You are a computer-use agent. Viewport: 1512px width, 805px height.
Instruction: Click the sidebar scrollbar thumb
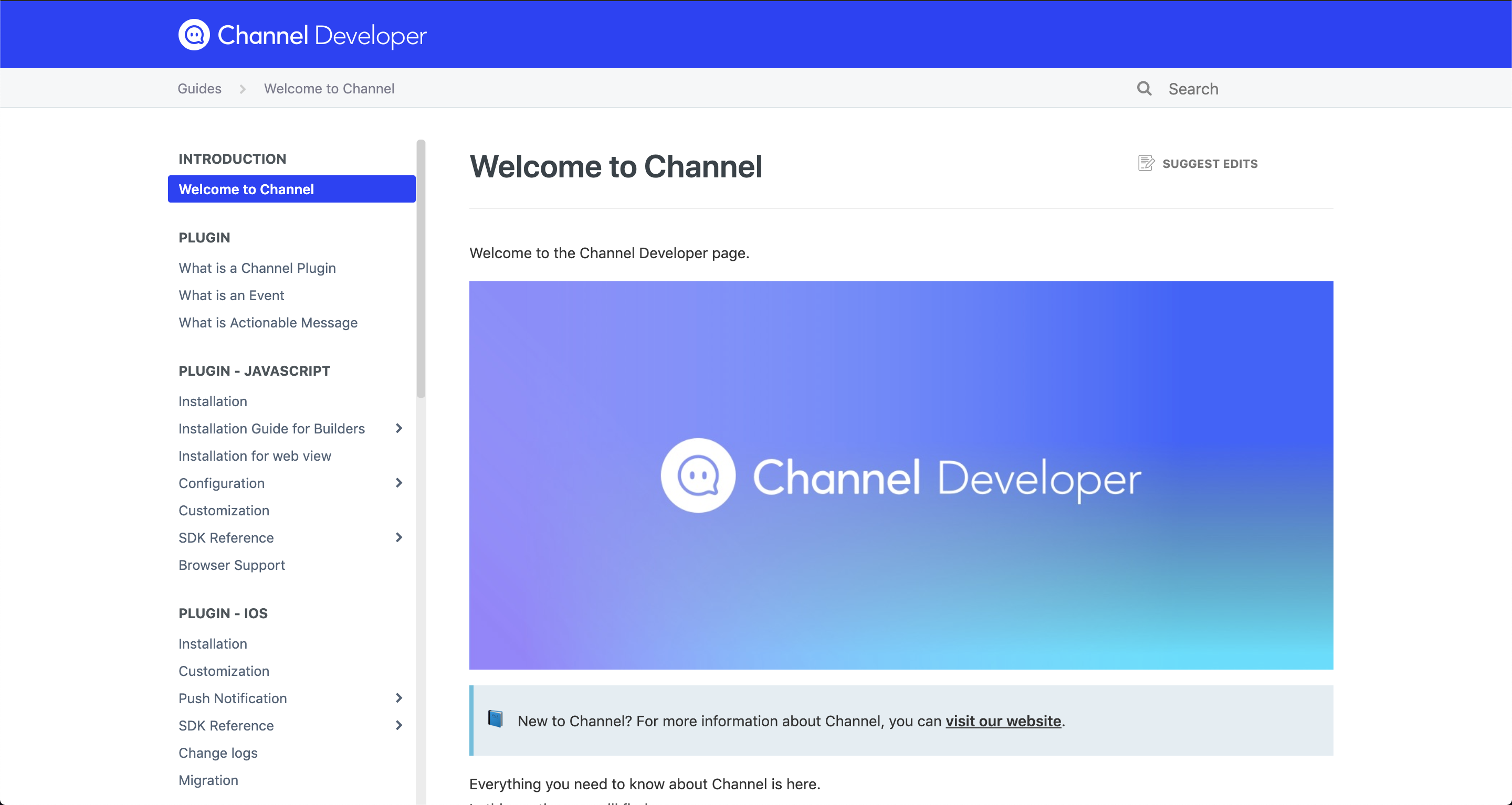[421, 270]
